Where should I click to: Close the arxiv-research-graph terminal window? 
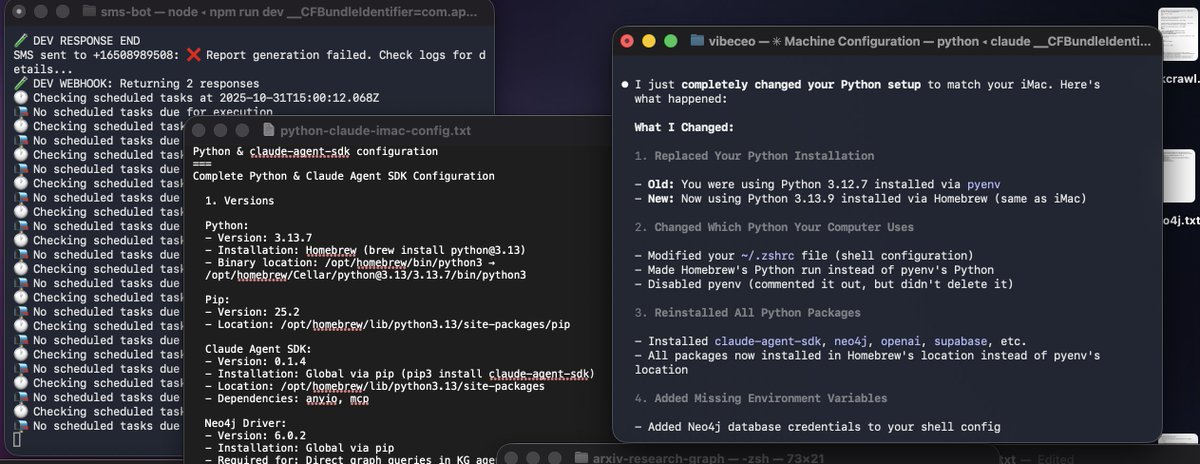[x=511, y=457]
